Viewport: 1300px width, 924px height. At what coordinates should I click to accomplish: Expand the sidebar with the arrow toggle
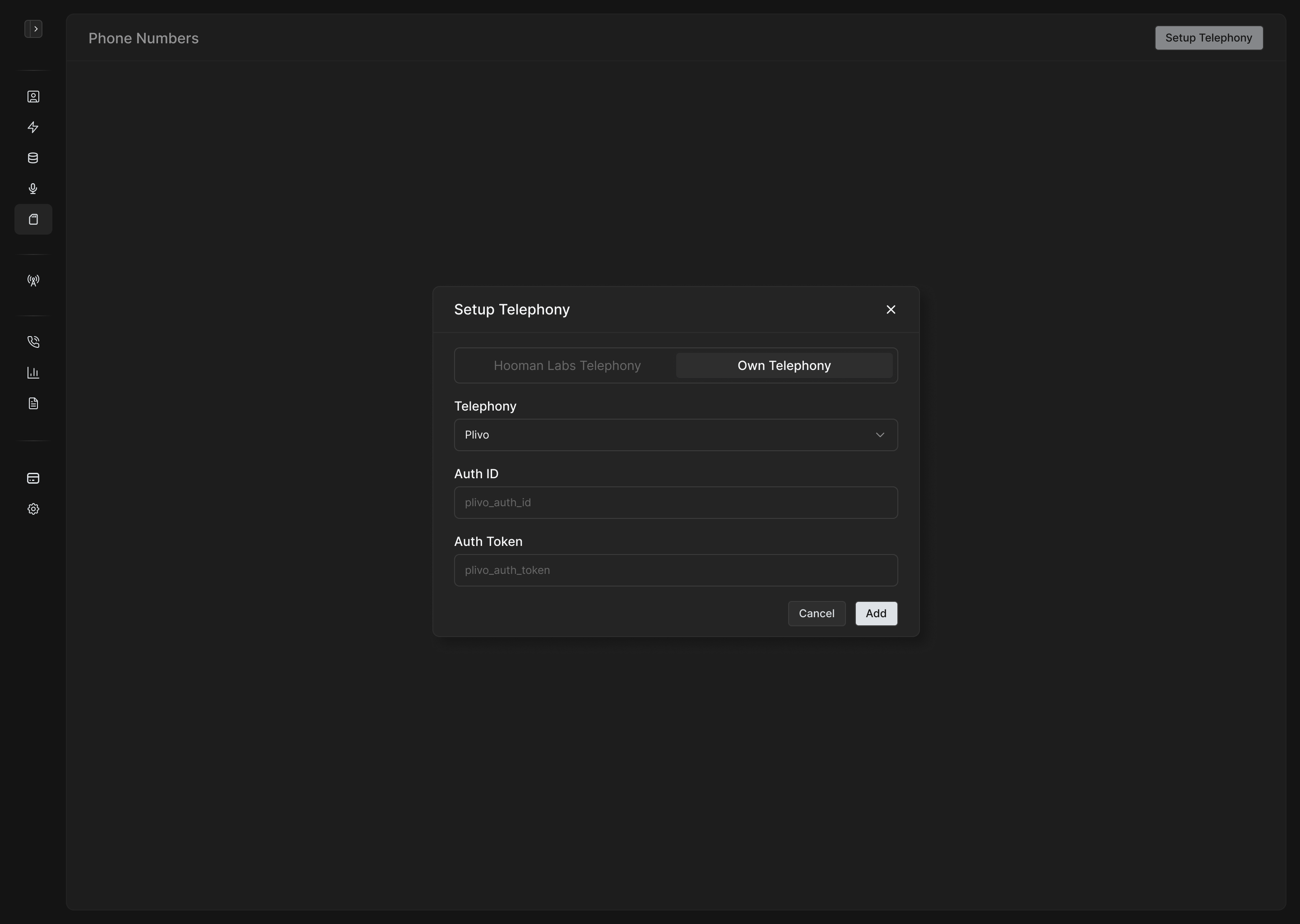(33, 29)
